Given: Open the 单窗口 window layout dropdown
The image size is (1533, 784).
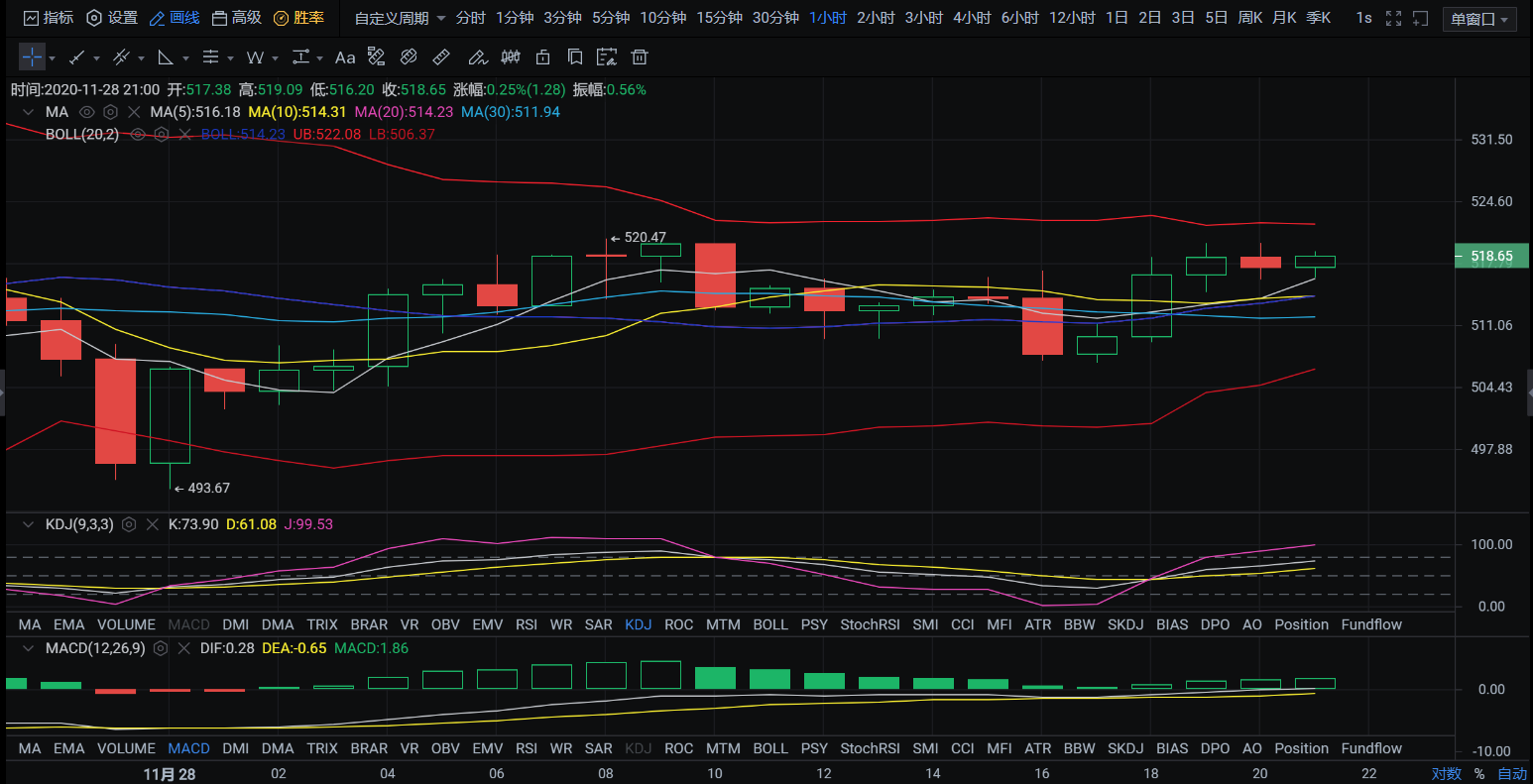Looking at the screenshot, I should pyautogui.click(x=1481, y=19).
